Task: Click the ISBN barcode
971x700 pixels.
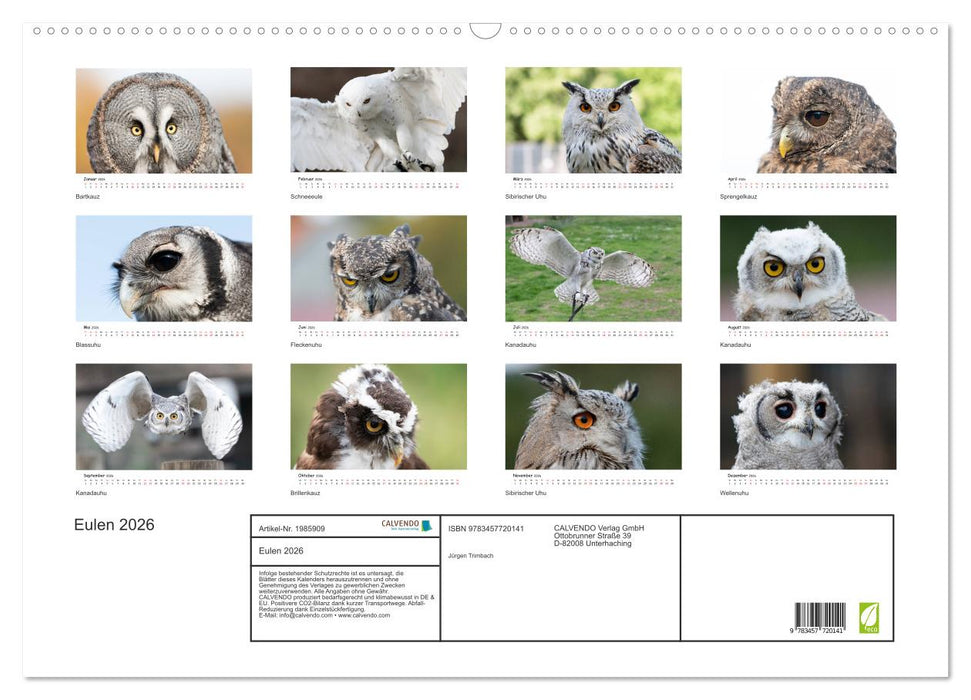Action: click(x=820, y=619)
